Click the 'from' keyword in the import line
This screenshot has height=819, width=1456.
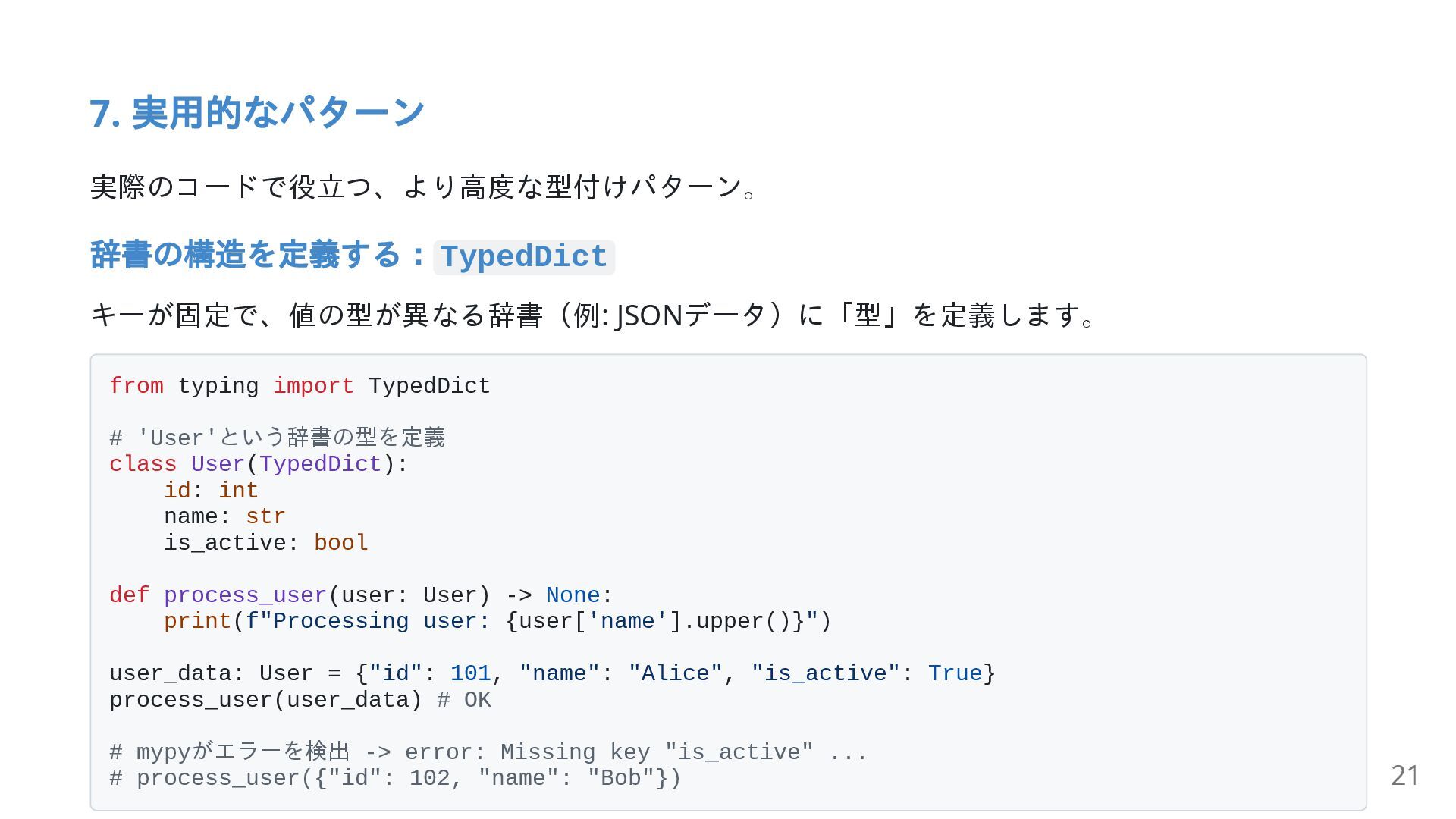click(x=136, y=386)
